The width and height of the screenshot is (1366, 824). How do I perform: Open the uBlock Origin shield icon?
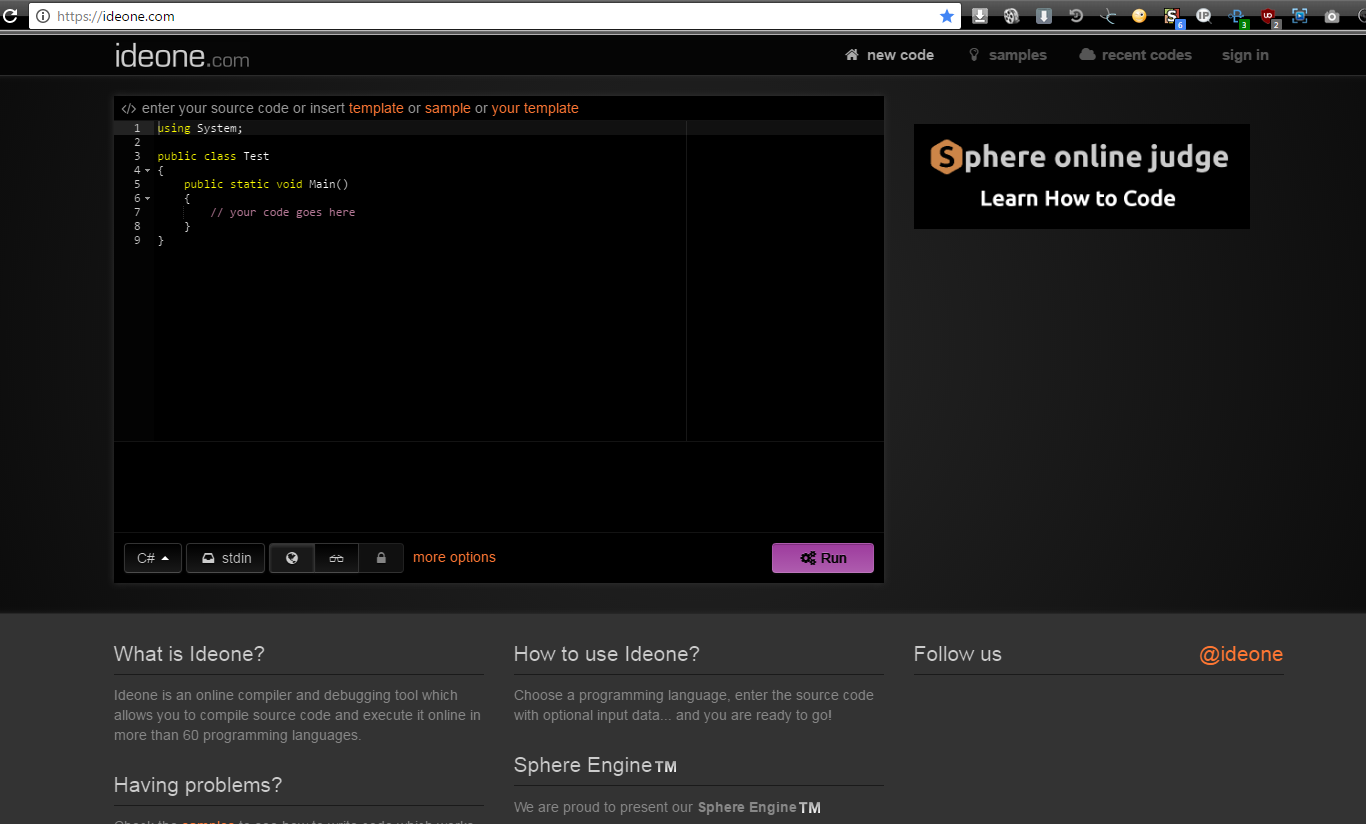[x=1270, y=17]
